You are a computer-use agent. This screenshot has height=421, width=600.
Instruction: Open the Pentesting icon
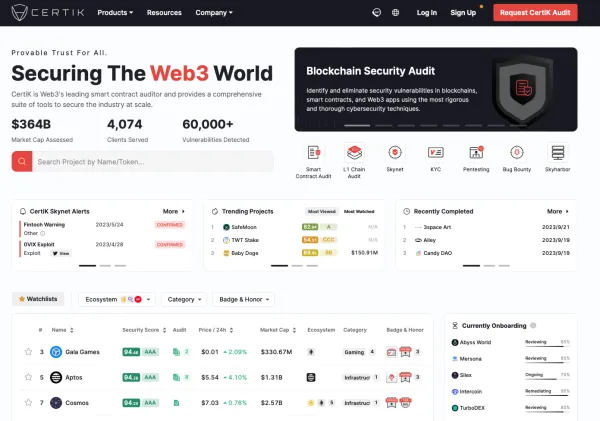[x=476, y=153]
